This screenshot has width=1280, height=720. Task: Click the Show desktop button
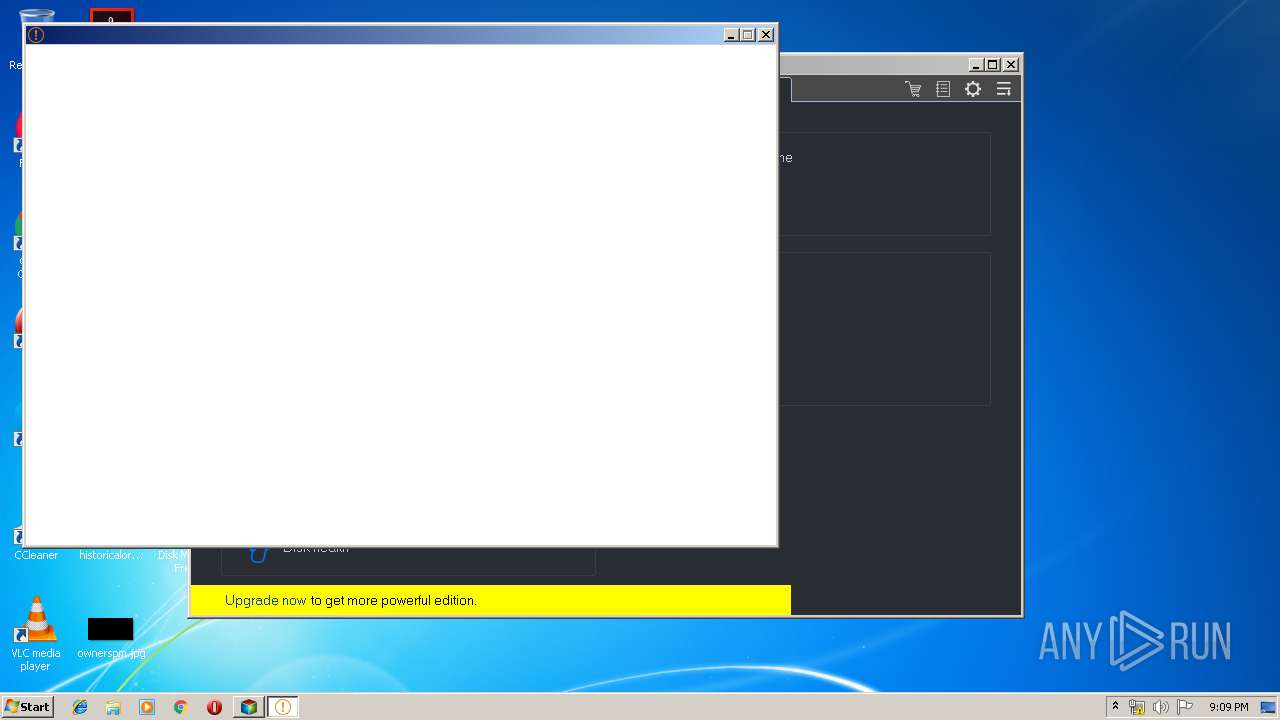coord(1268,707)
